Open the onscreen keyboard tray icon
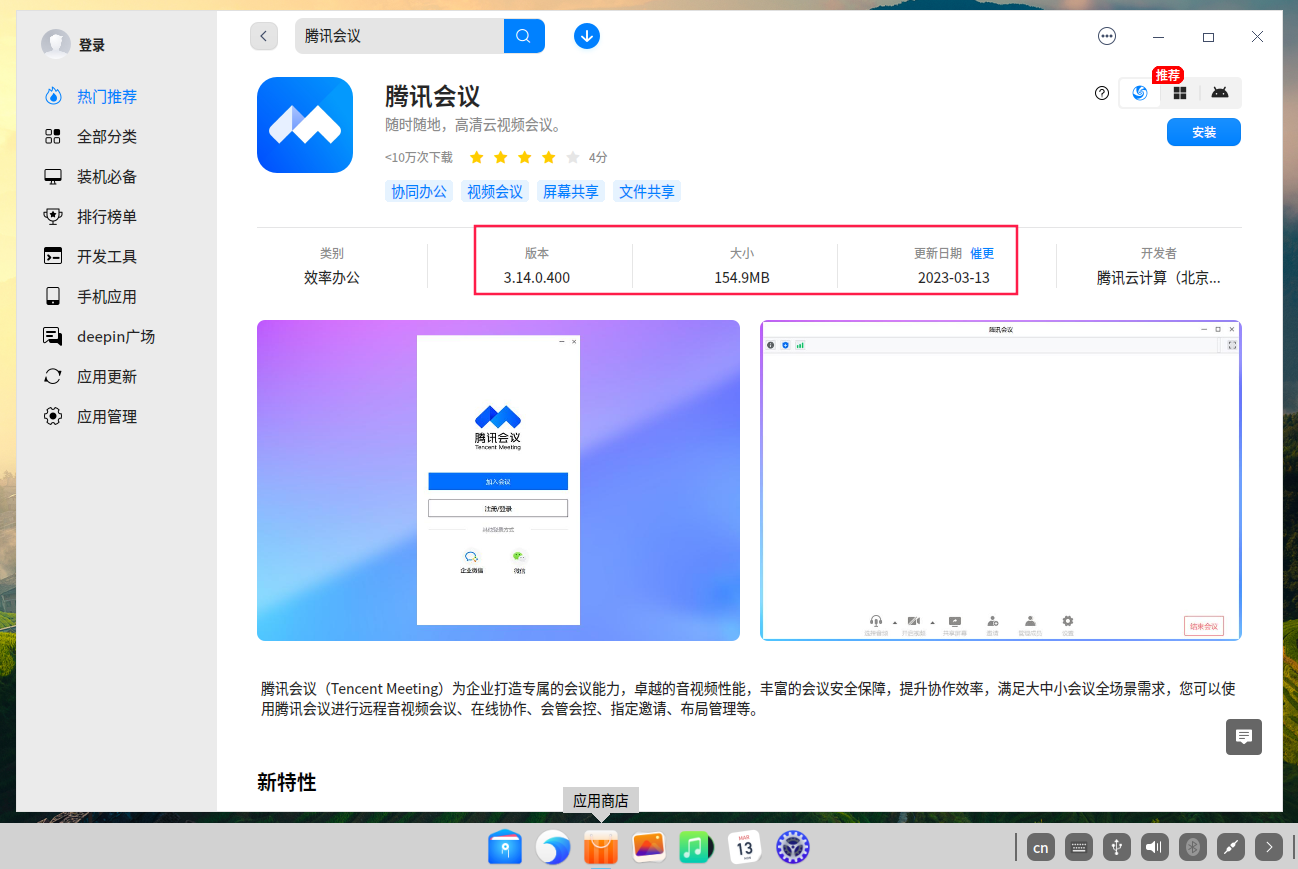The image size is (1298, 869). coord(1079,847)
